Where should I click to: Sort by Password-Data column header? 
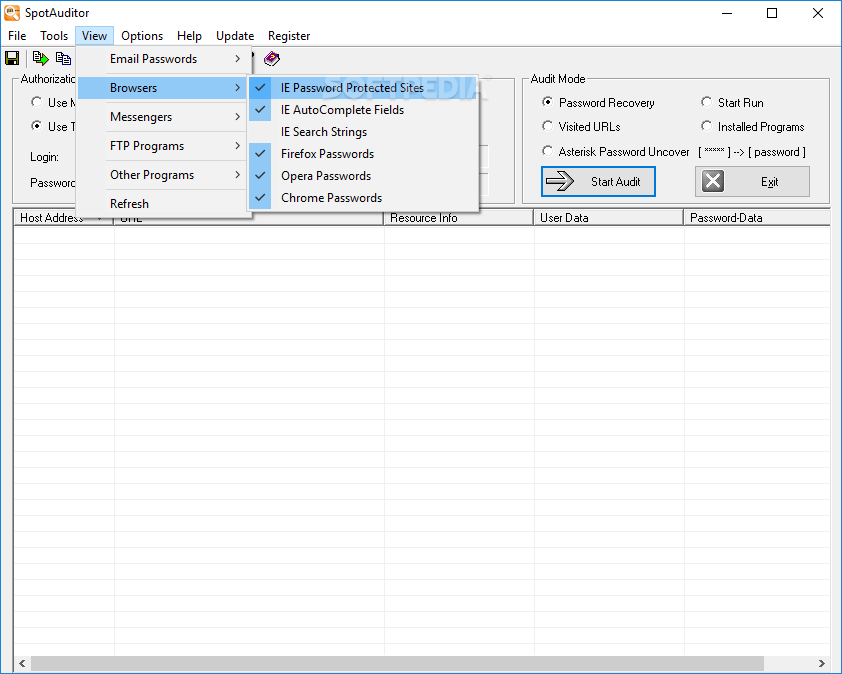click(x=757, y=218)
